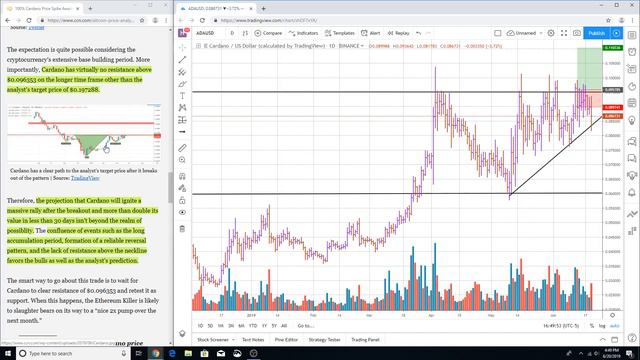
Task: Expand the chart legend toggle icon
Action: pyautogui.click(x=198, y=46)
